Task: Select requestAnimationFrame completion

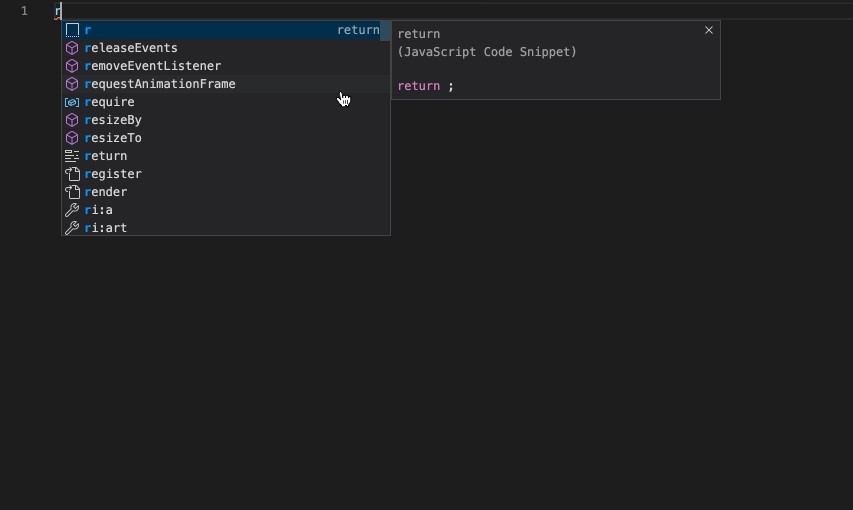Action: click(225, 84)
